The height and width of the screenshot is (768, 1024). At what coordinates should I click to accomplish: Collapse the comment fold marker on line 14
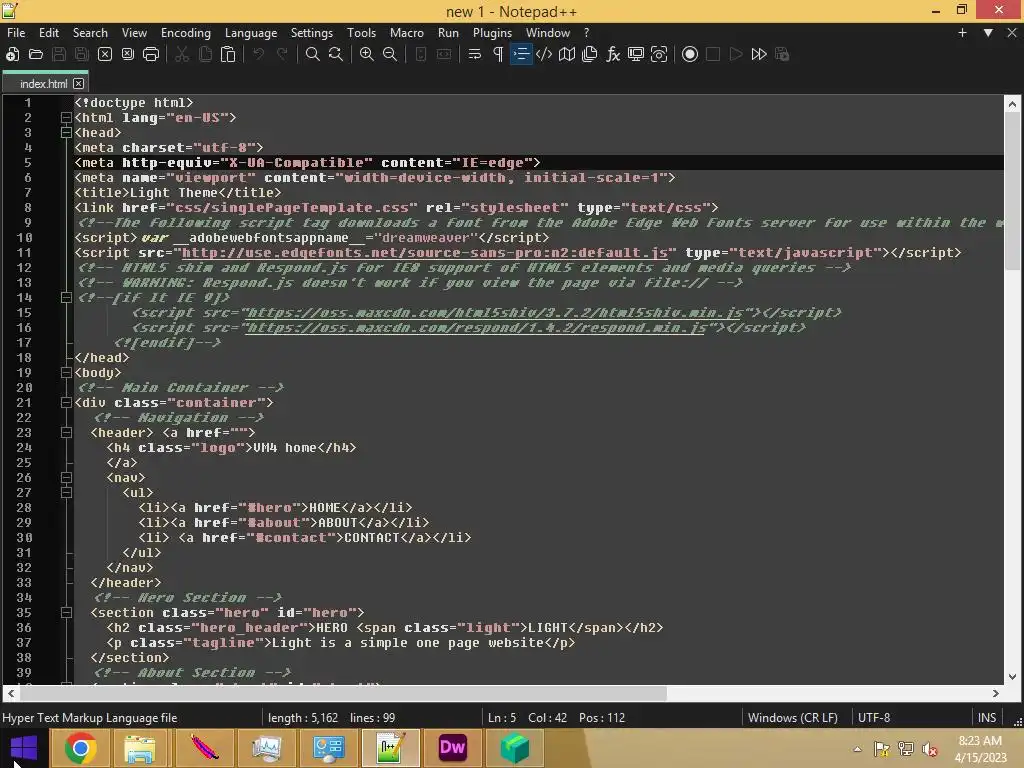(66, 298)
